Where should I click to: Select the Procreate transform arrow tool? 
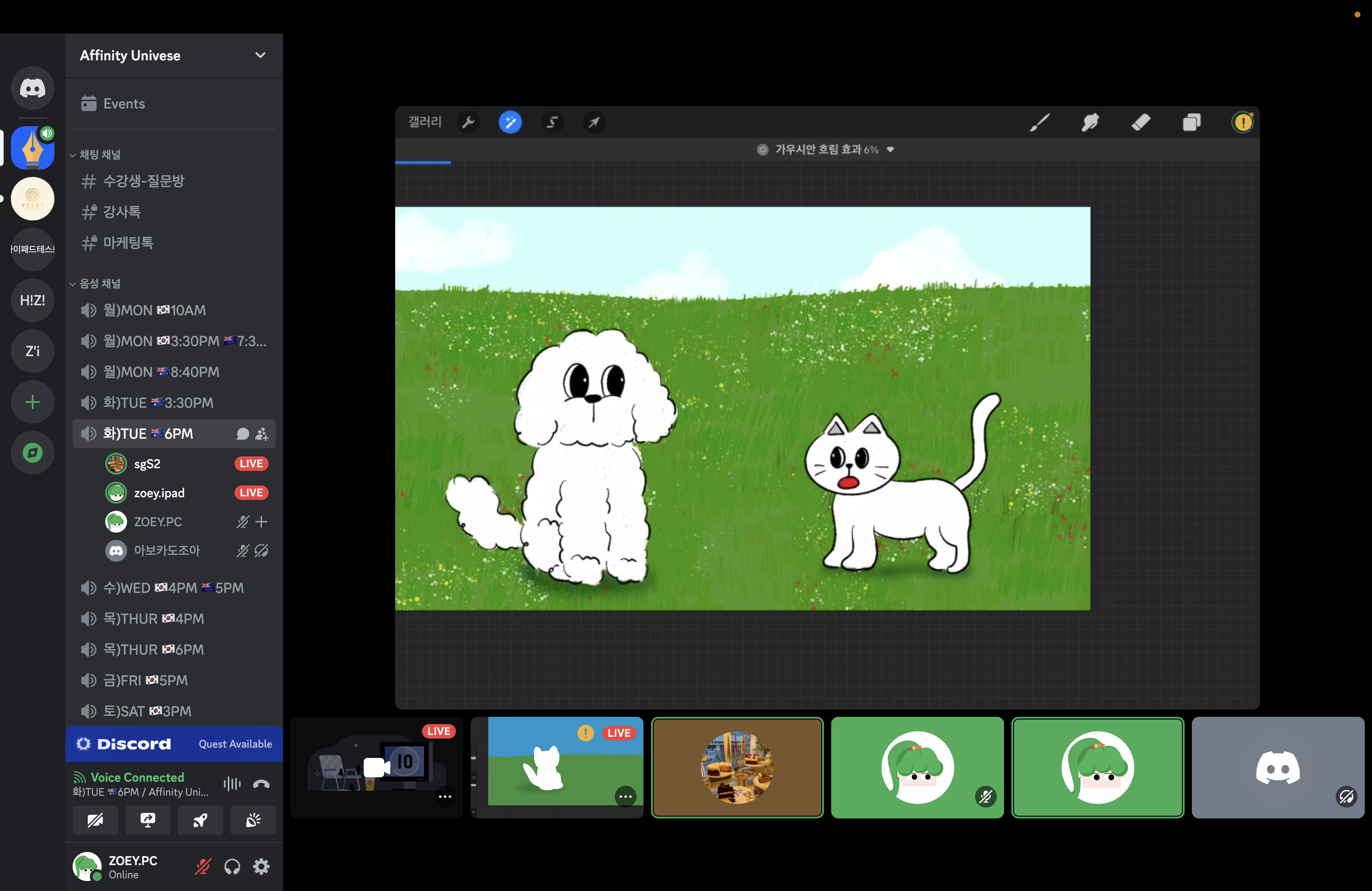click(x=593, y=122)
